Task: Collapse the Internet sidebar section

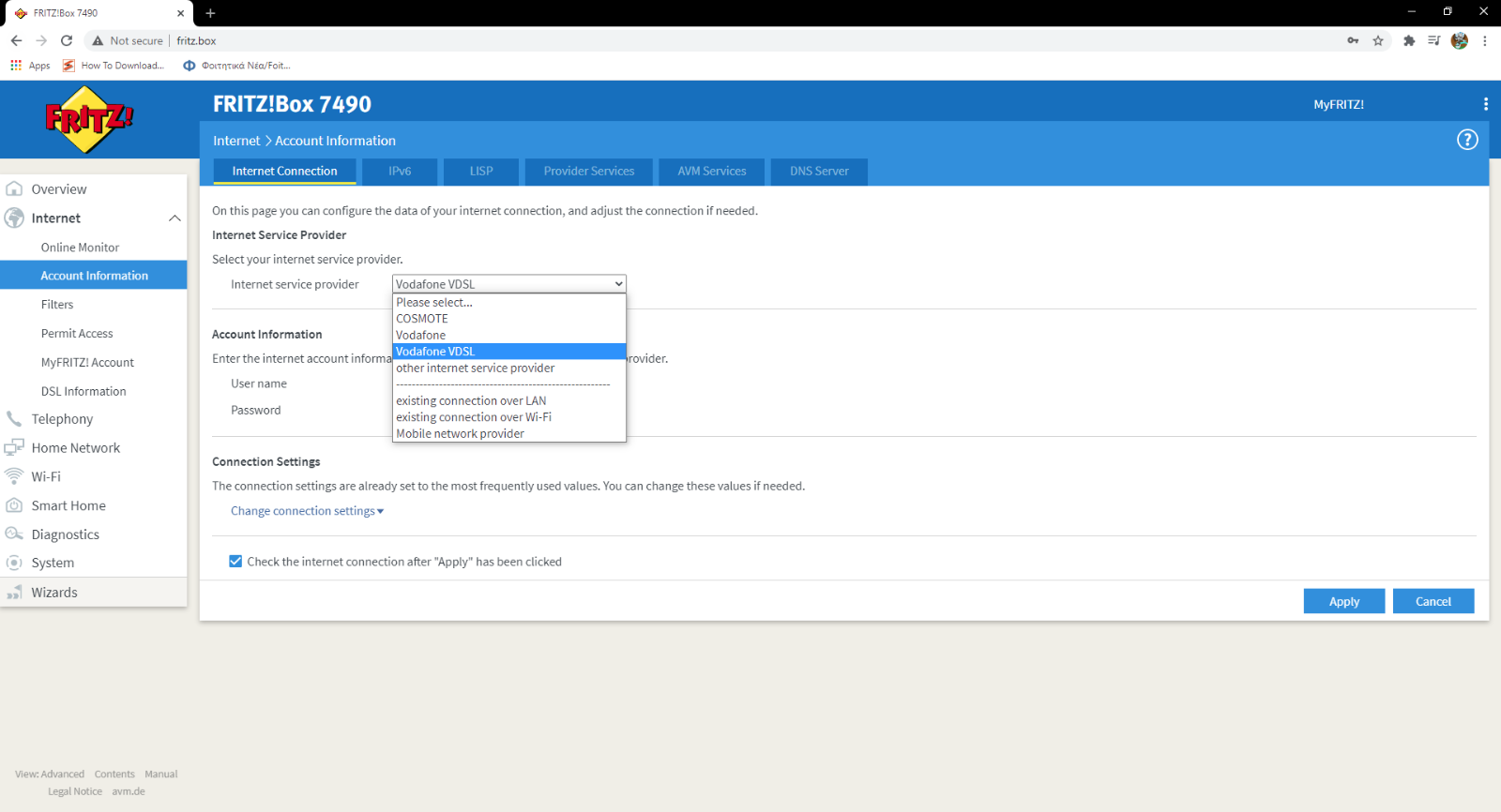Action: coord(174,218)
